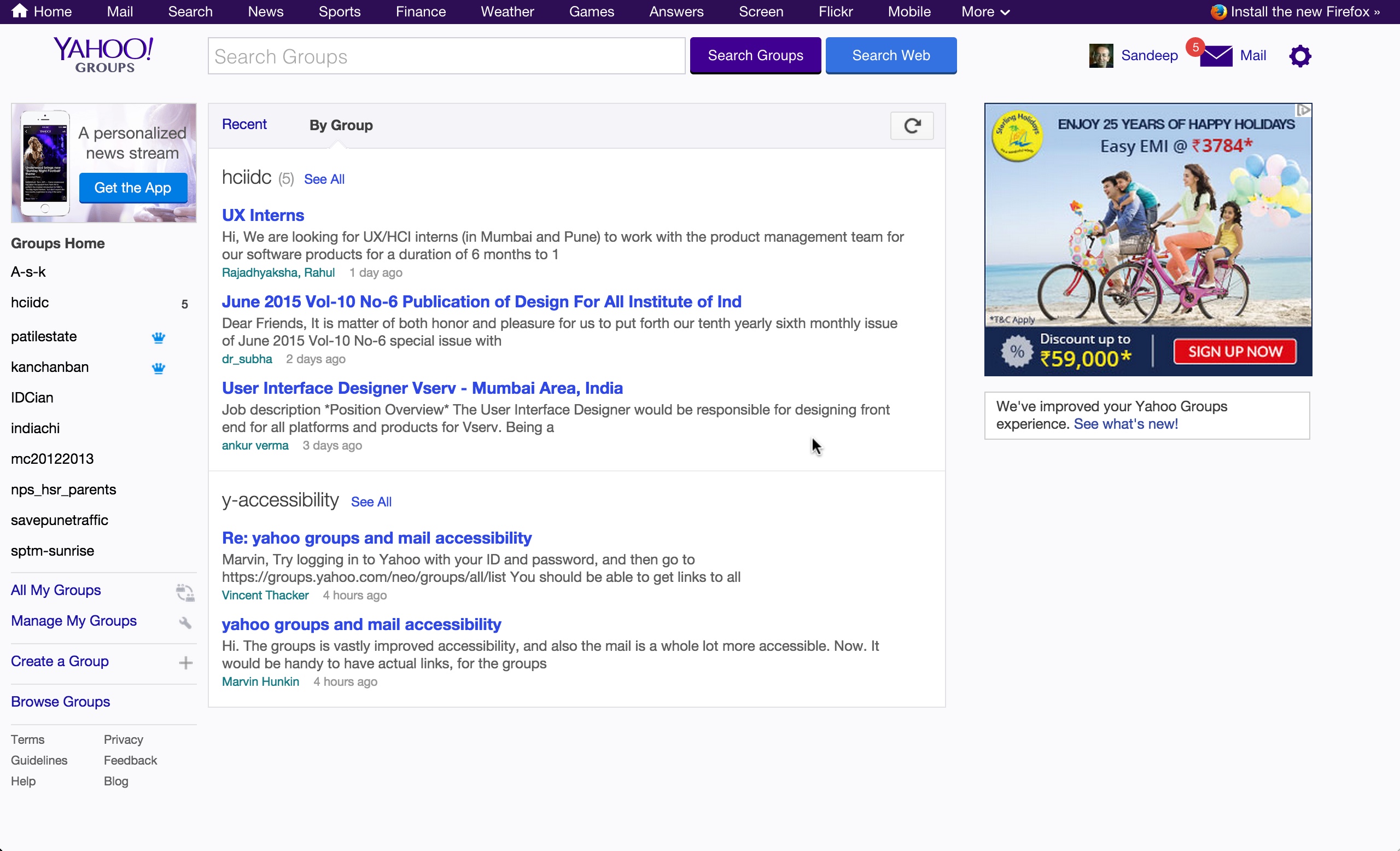1400x851 pixels.
Task: Switch to the Recent tab
Action: click(244, 124)
